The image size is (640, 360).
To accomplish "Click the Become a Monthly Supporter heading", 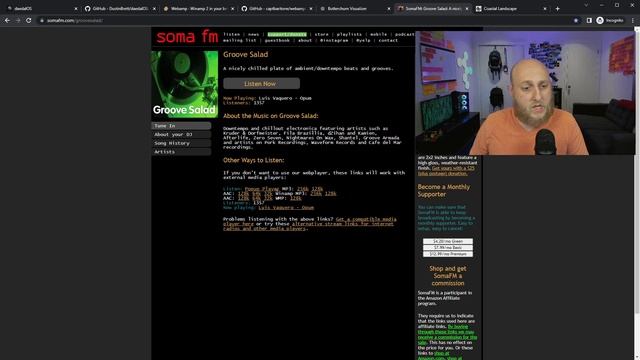I will (x=444, y=191).
